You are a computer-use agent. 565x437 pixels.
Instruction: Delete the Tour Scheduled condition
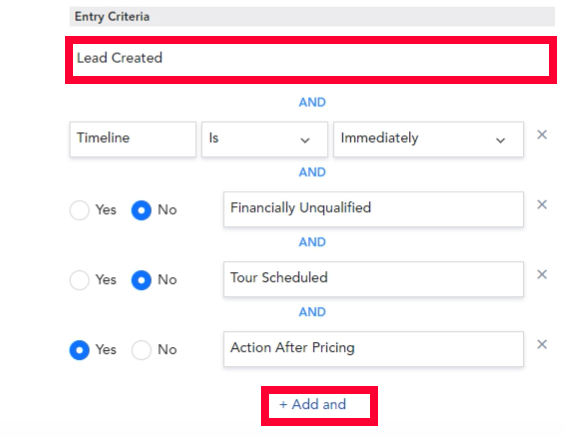coord(542,275)
